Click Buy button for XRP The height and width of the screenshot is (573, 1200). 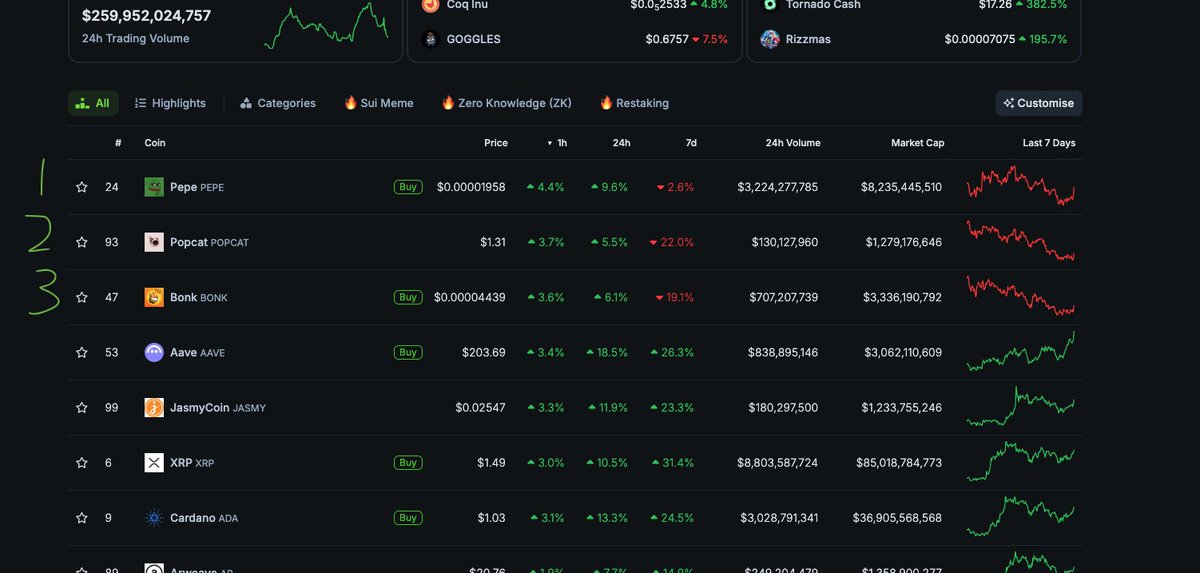pyautogui.click(x=407, y=462)
